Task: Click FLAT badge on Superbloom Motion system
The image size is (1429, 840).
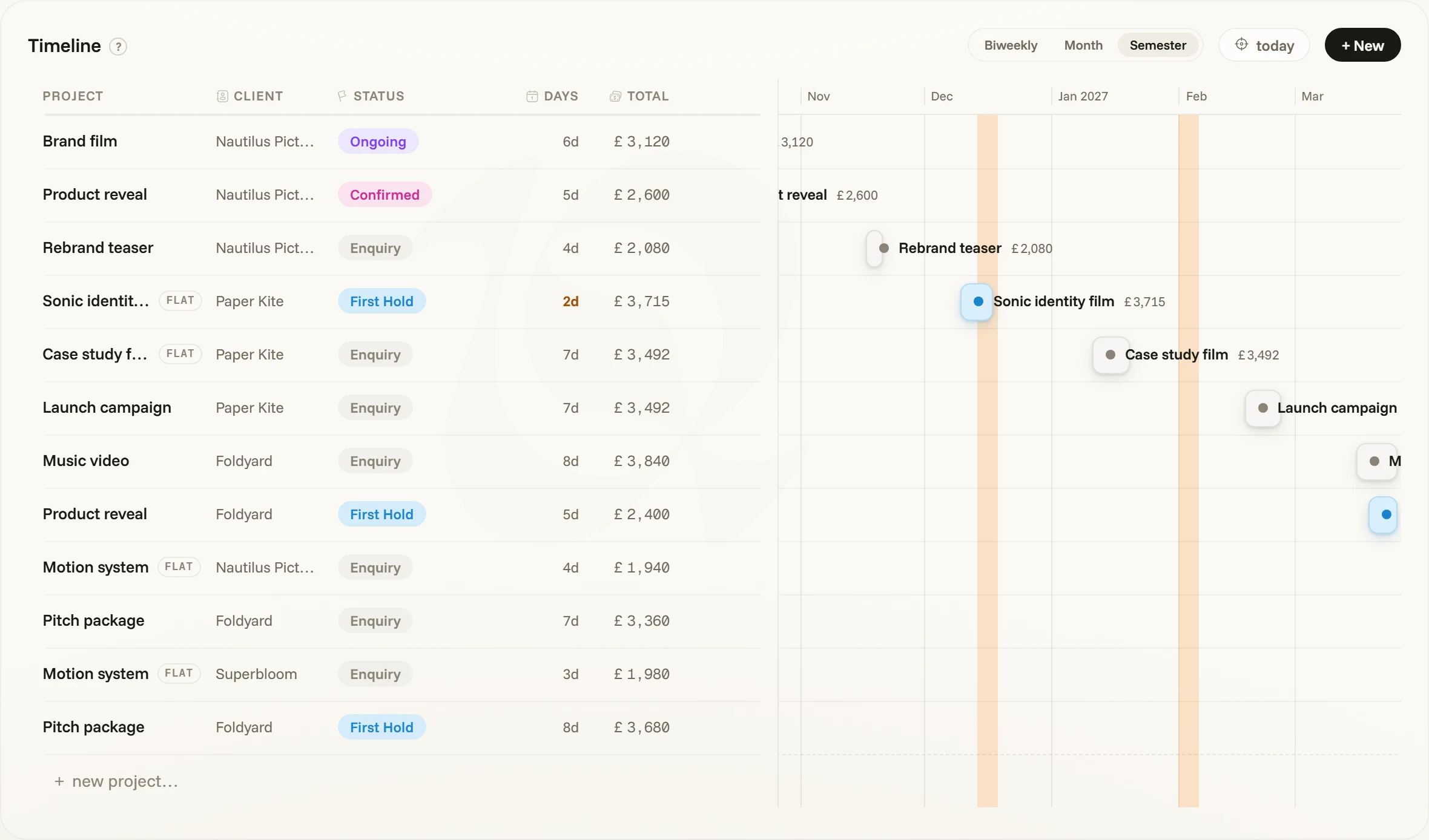Action: tap(179, 674)
